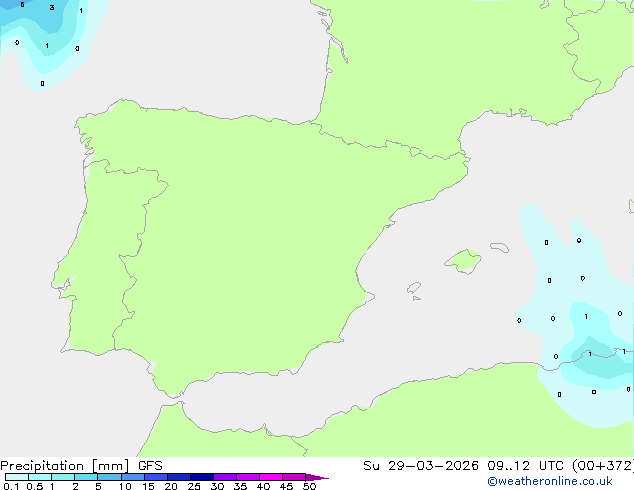The image size is (634, 490).
Task: Choose the 30–35 mm legend swatch
Action: (225, 477)
